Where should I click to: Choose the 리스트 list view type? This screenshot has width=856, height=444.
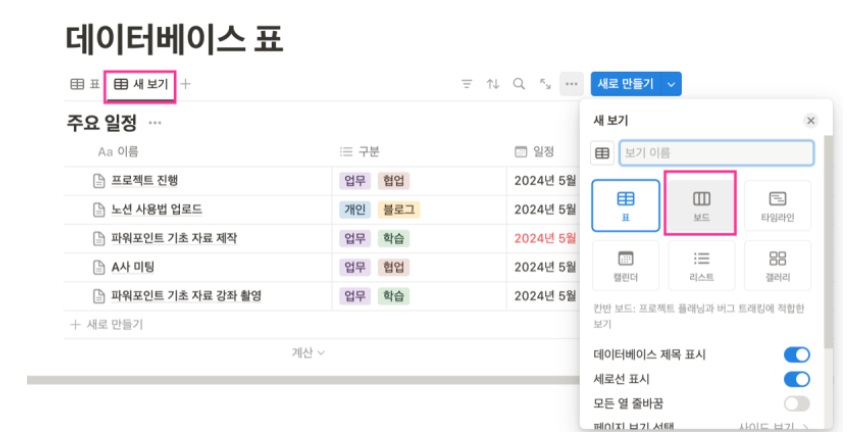click(701, 265)
